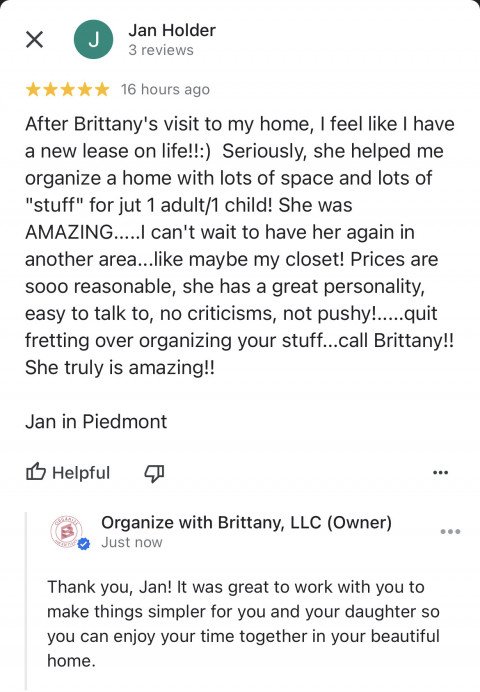Click the fifth yellow rating star
The width and height of the screenshot is (480, 692).
click(102, 89)
